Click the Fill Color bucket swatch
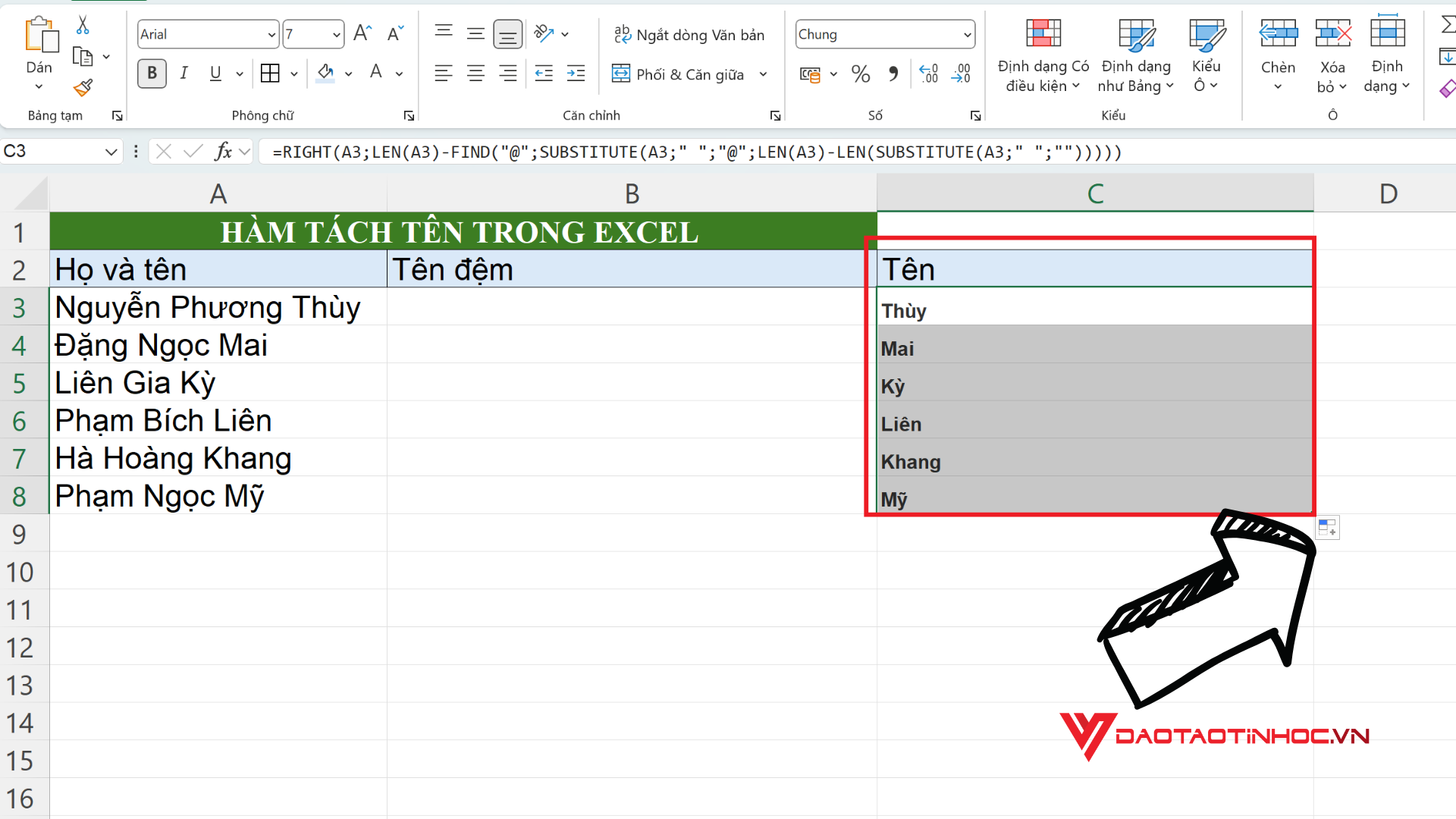Image resolution: width=1456 pixels, height=819 pixels. coord(325,74)
